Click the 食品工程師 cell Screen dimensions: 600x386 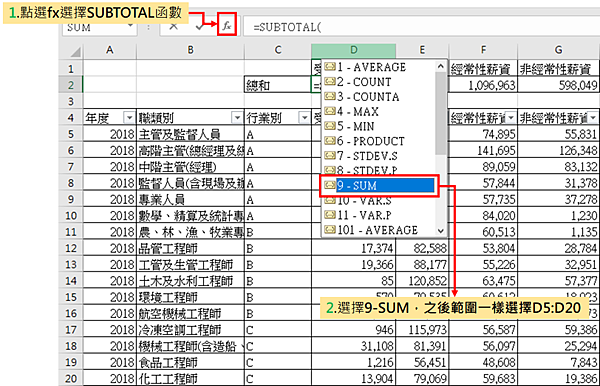(x=190, y=362)
